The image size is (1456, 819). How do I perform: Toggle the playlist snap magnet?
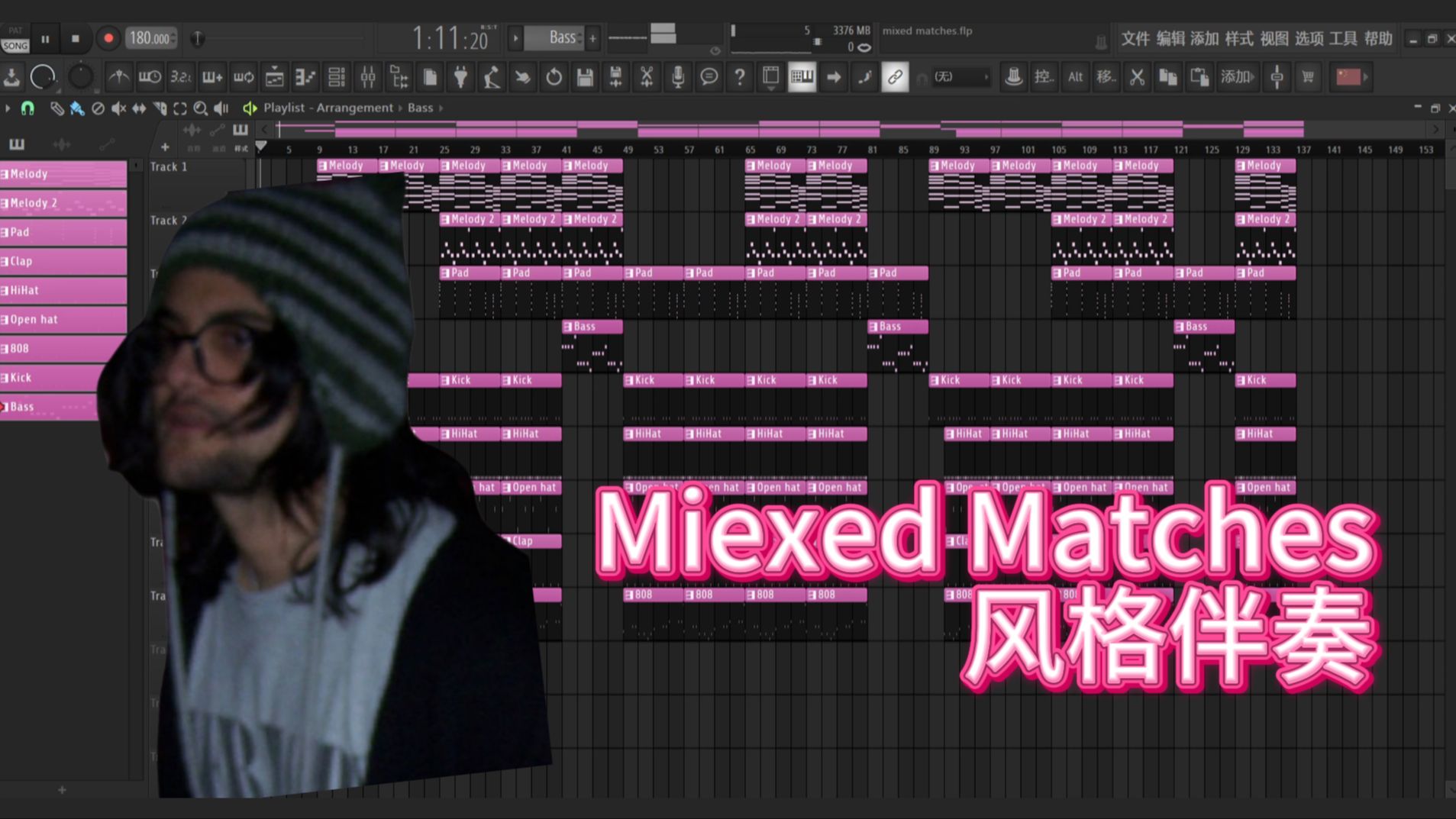[x=27, y=108]
